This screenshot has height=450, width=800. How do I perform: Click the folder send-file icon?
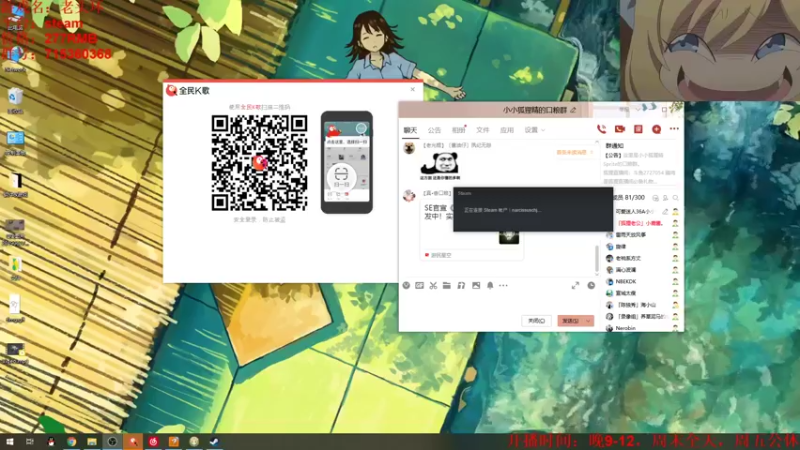447,286
